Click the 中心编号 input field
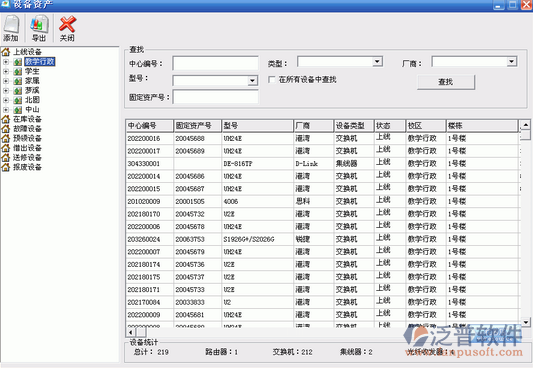Screen dimensions: 533x368 click(216, 63)
